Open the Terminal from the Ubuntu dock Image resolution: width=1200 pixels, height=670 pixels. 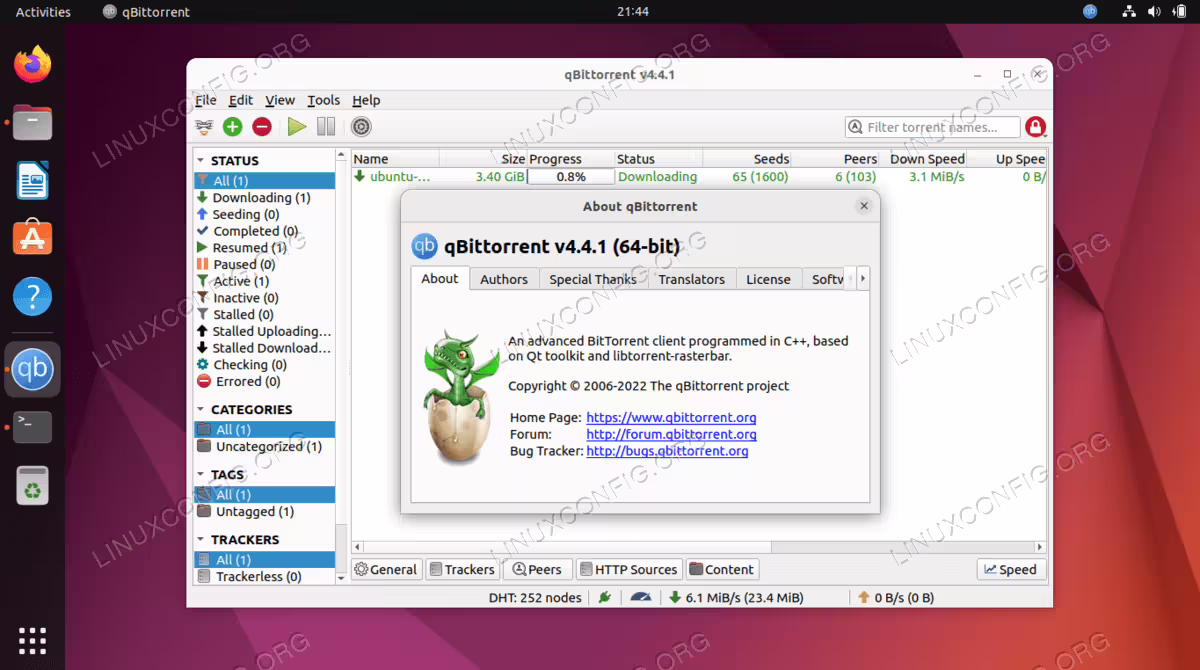pyautogui.click(x=33, y=427)
